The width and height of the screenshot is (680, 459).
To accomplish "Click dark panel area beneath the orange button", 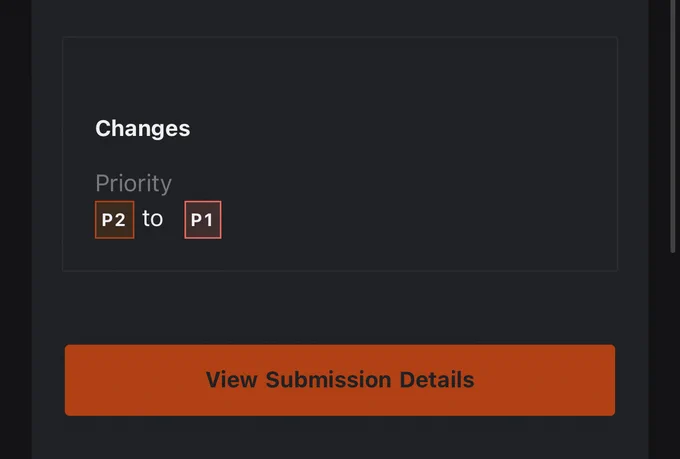I will [340, 438].
